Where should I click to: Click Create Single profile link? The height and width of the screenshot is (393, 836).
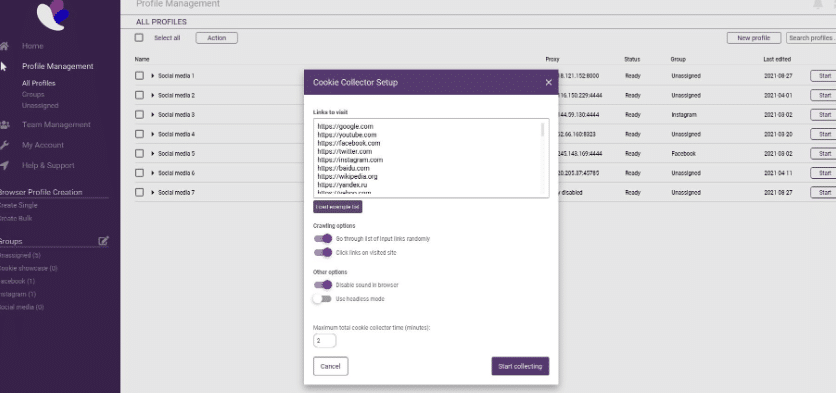pyautogui.click(x=19, y=205)
